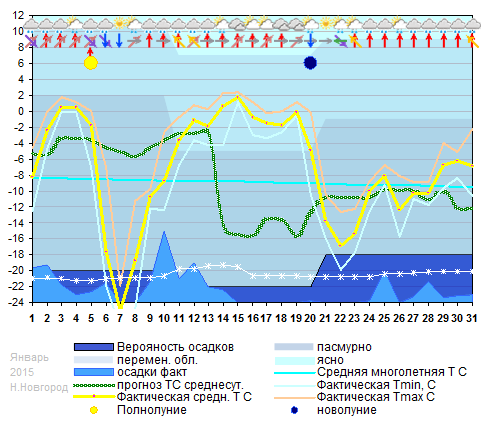
Task: Click the перемен. обл. legend color swatch
Action: tap(94, 360)
